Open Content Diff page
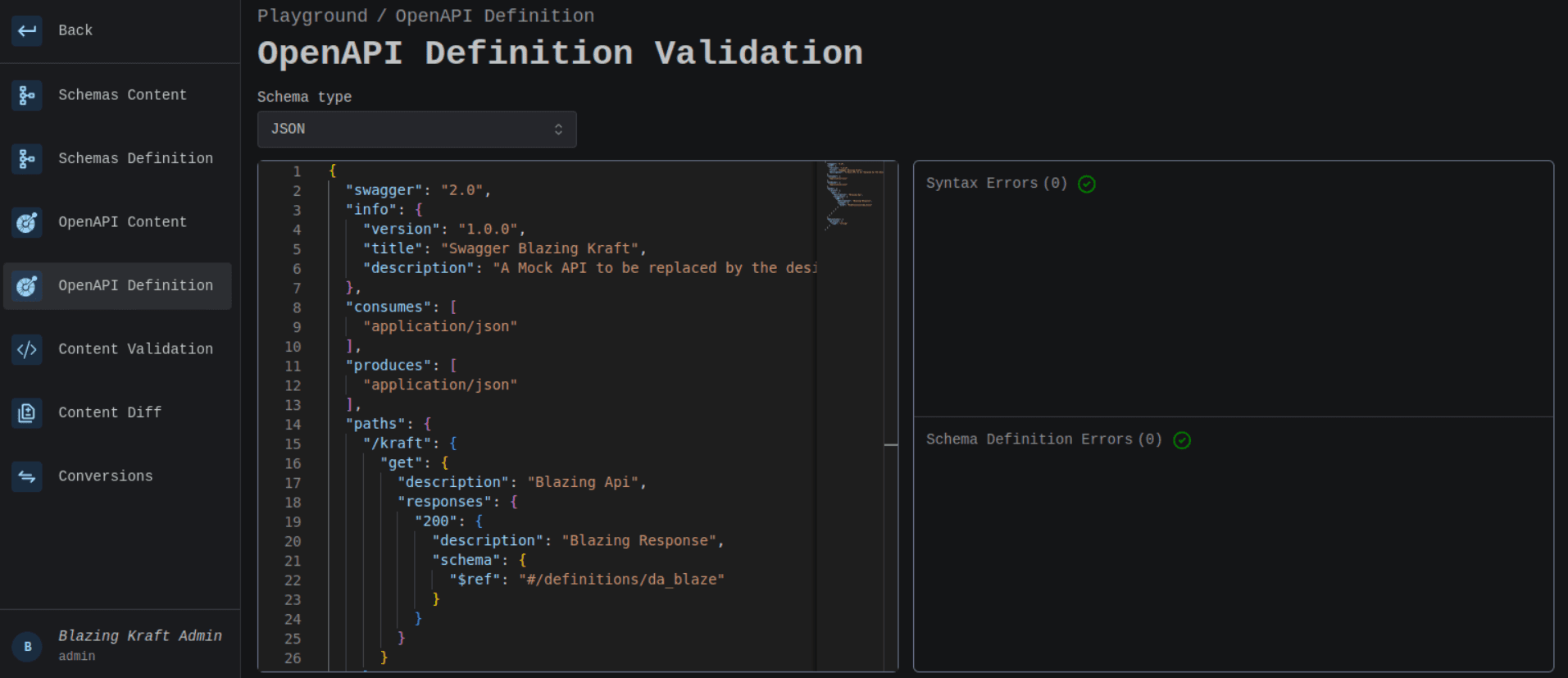The height and width of the screenshot is (678, 1568). (117, 412)
